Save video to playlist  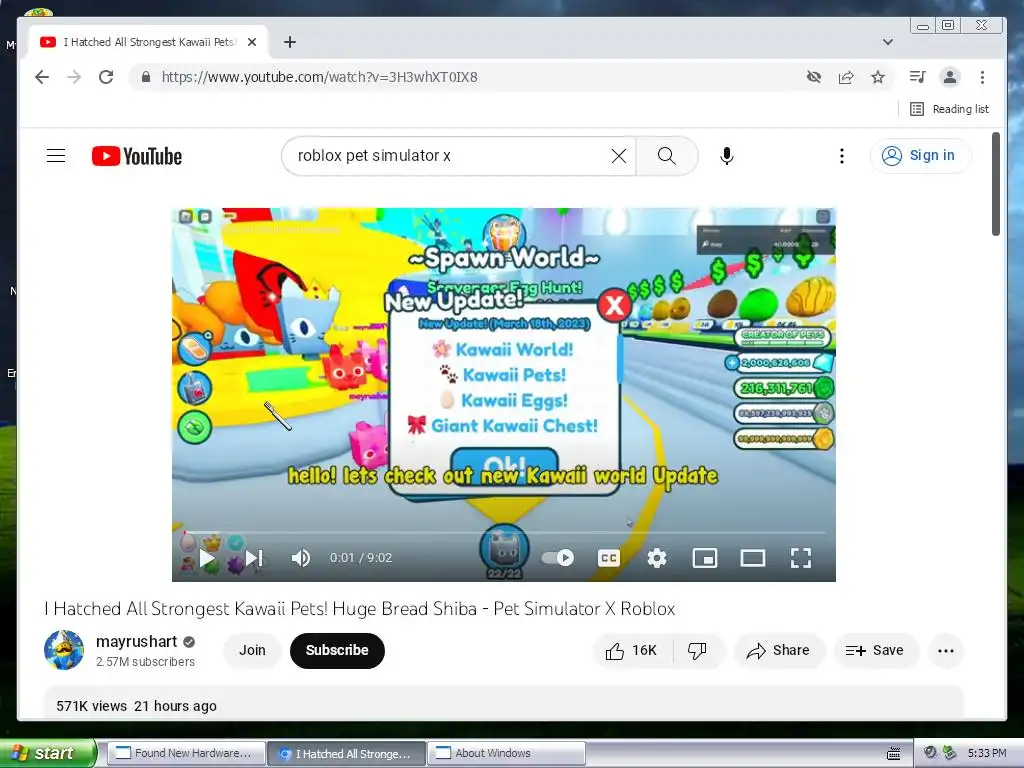[x=875, y=650]
